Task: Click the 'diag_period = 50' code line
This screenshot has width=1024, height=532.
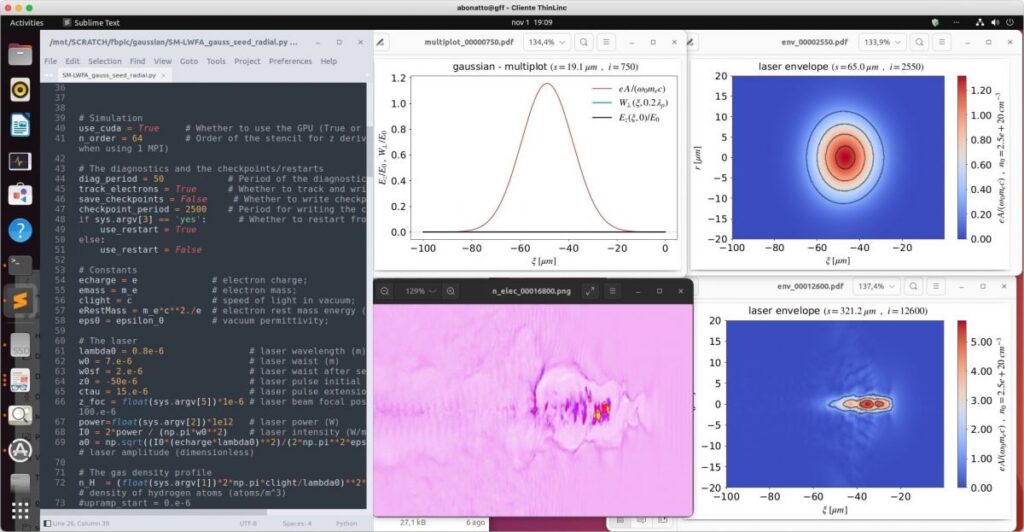Action: tap(121, 178)
